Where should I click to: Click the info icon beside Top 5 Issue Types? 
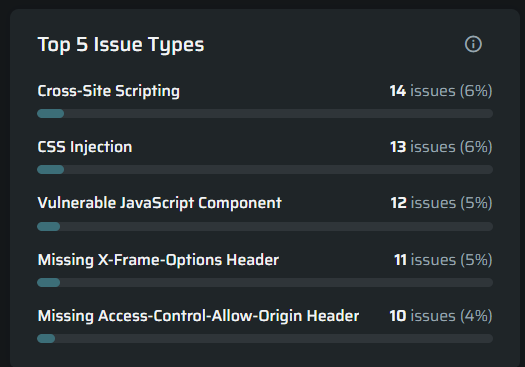[473, 44]
